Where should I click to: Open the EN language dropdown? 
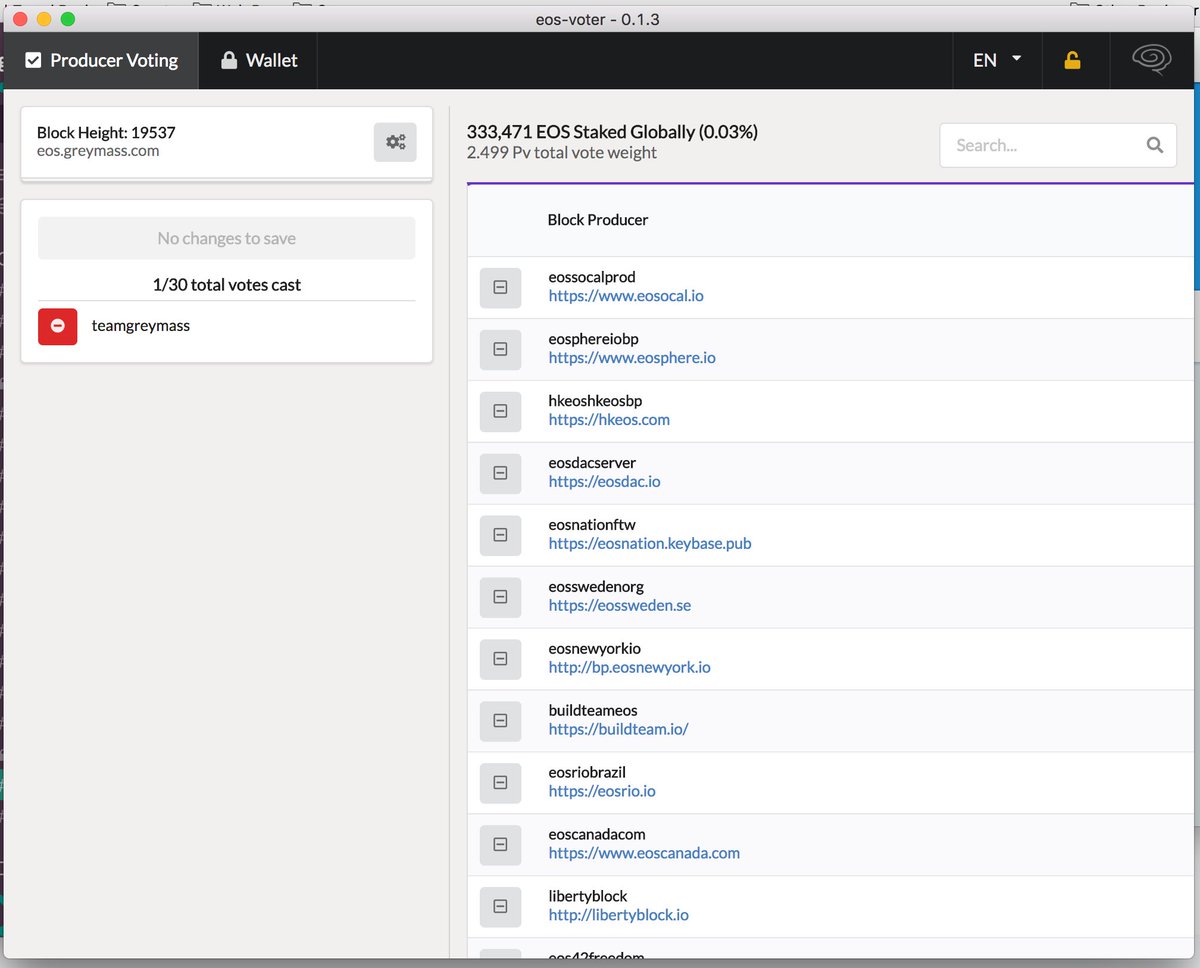tap(997, 60)
